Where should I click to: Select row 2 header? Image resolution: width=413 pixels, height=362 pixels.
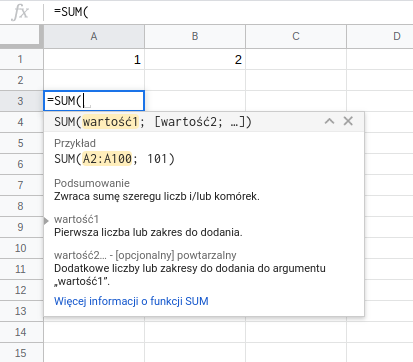click(21, 80)
